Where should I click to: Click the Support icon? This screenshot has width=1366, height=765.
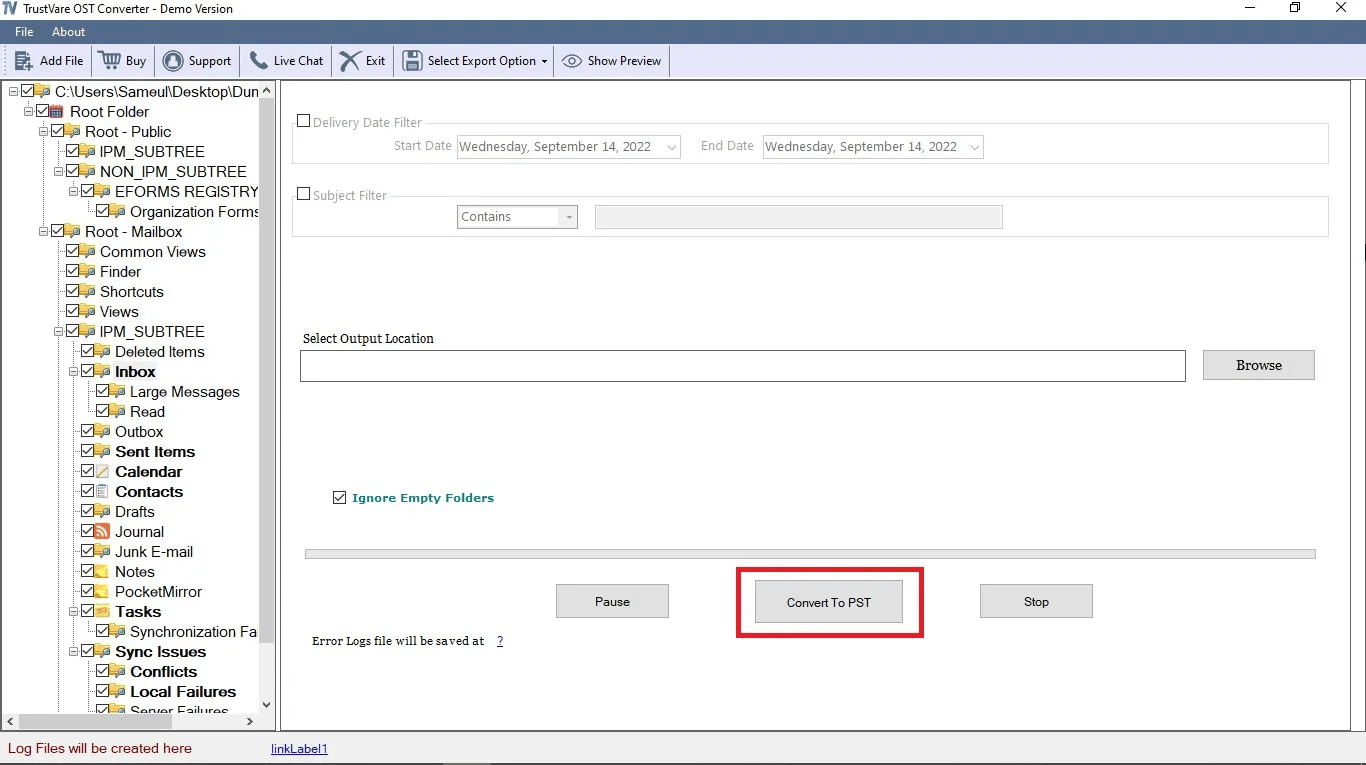click(174, 60)
